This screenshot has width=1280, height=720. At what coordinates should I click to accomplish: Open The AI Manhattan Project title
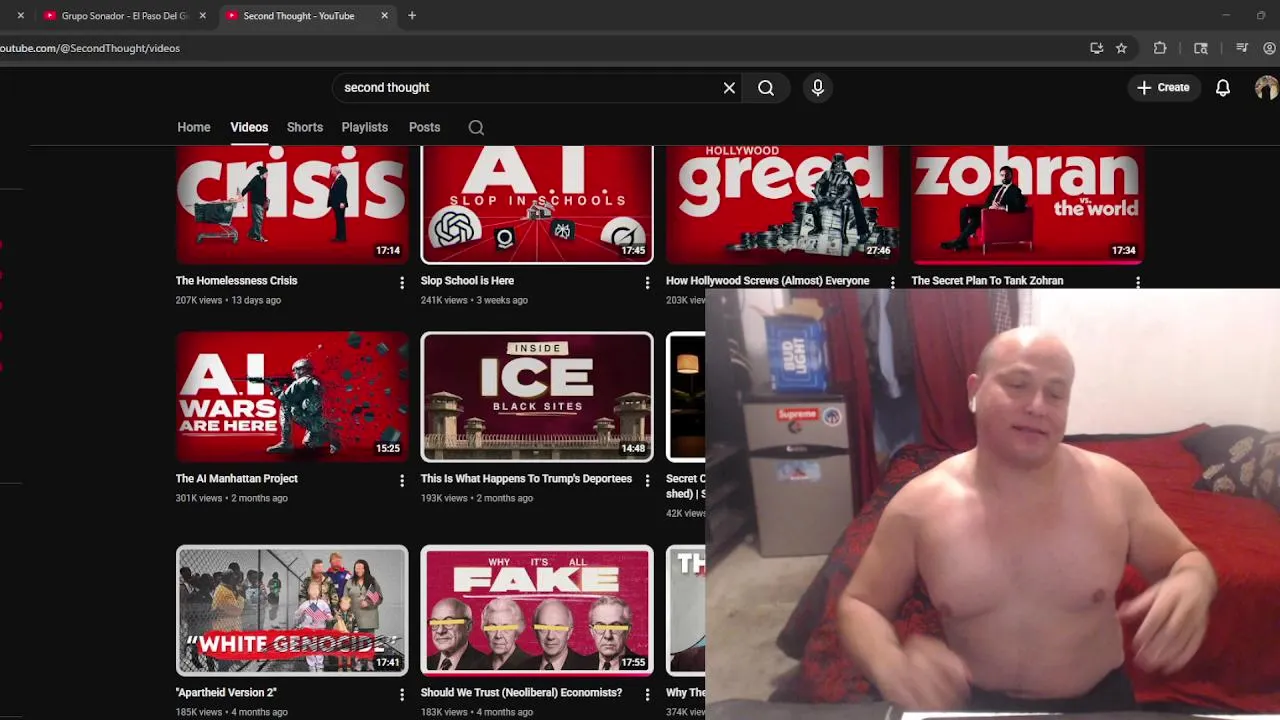click(236, 478)
